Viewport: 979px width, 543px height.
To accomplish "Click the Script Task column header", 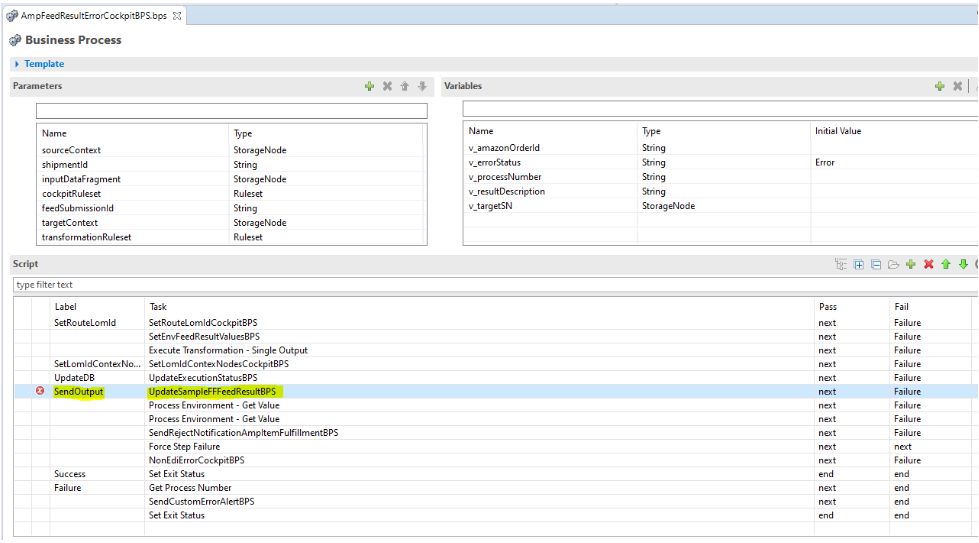I will click(158, 306).
